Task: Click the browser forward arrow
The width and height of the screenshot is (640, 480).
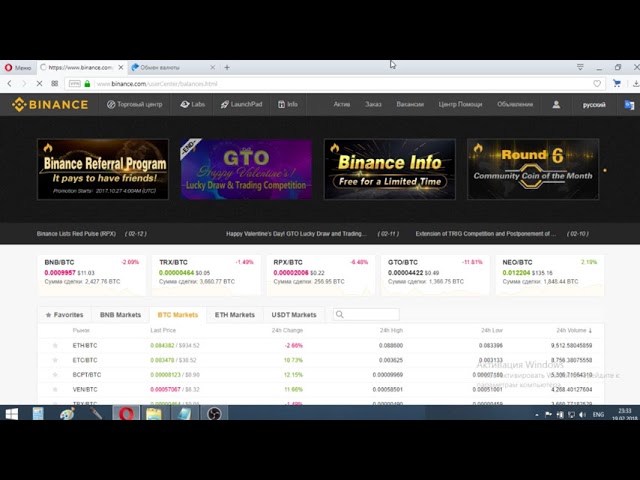Action: [25, 84]
